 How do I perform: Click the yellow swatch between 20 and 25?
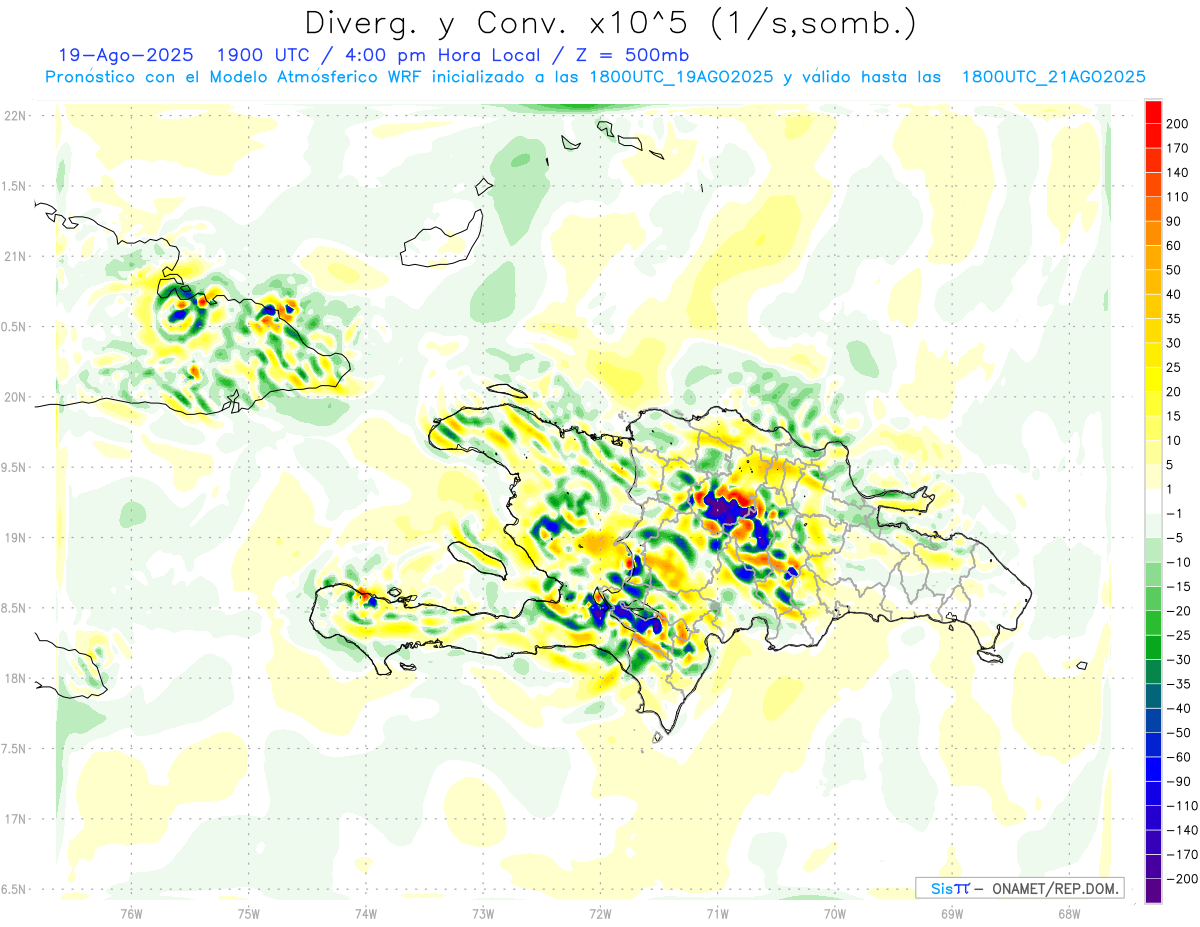point(1153,379)
